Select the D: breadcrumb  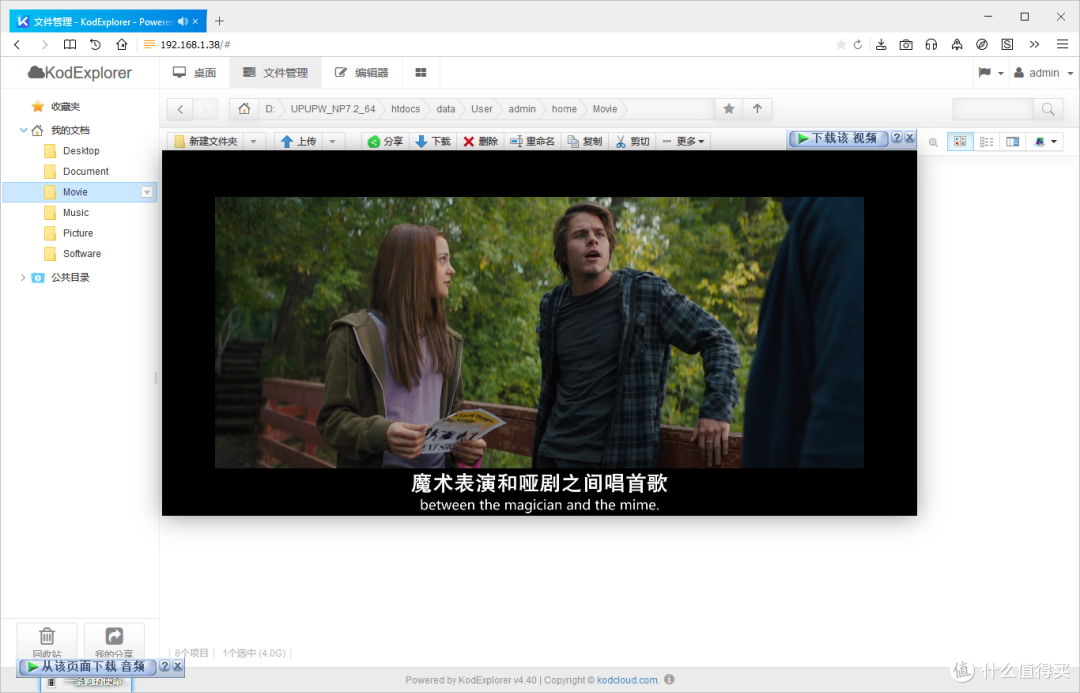[x=270, y=109]
